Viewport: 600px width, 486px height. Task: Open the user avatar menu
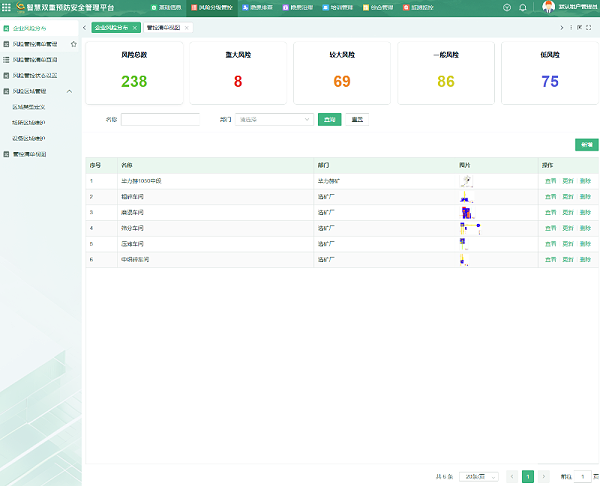[548, 7]
